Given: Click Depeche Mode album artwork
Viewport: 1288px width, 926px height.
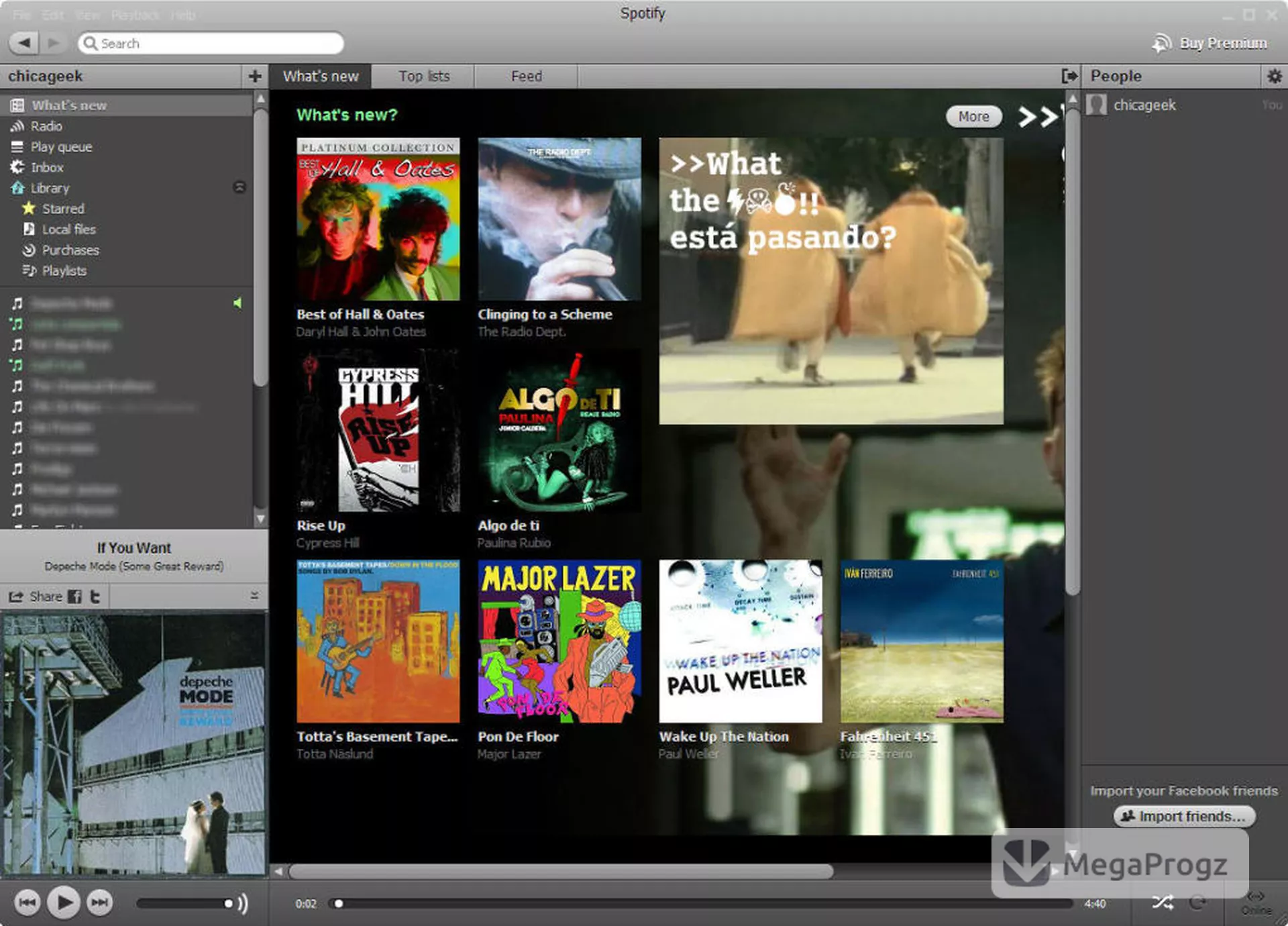Looking at the screenshot, I should pyautogui.click(x=134, y=745).
